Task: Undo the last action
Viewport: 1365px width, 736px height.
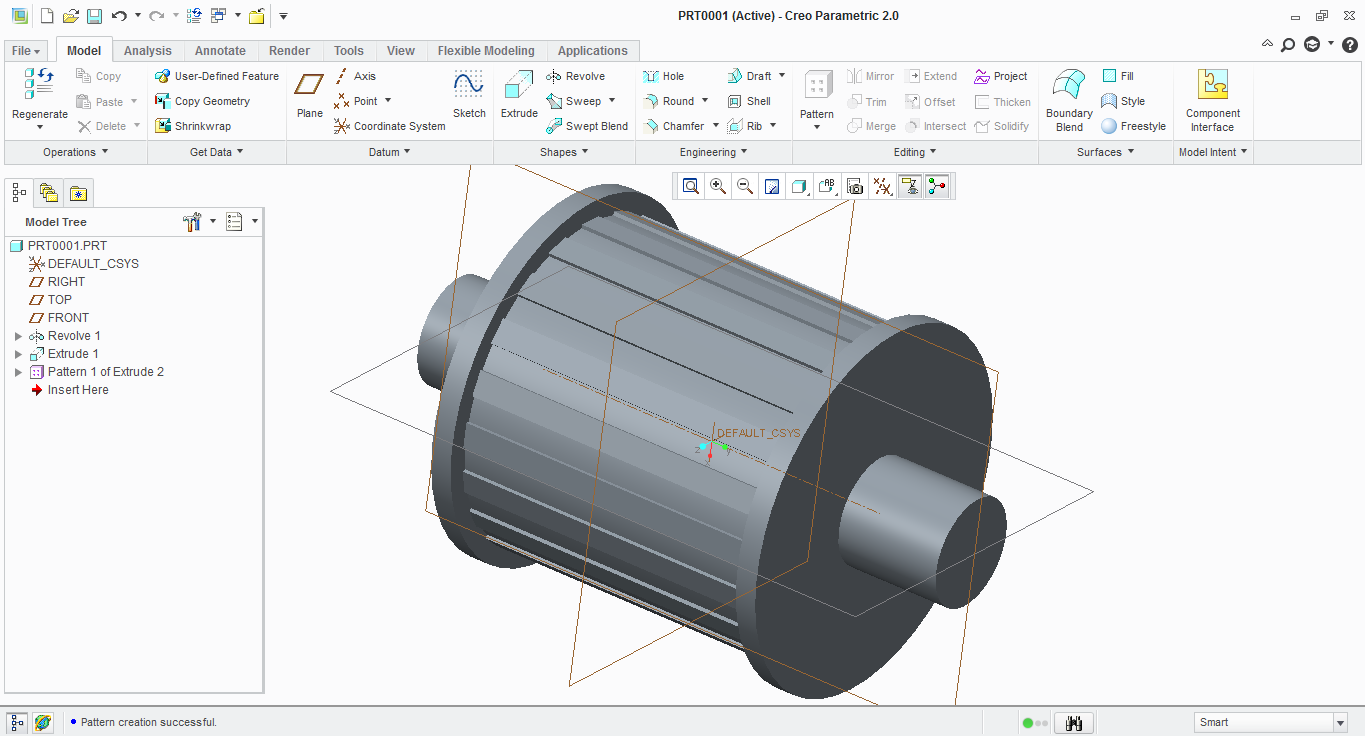Action: (x=119, y=16)
